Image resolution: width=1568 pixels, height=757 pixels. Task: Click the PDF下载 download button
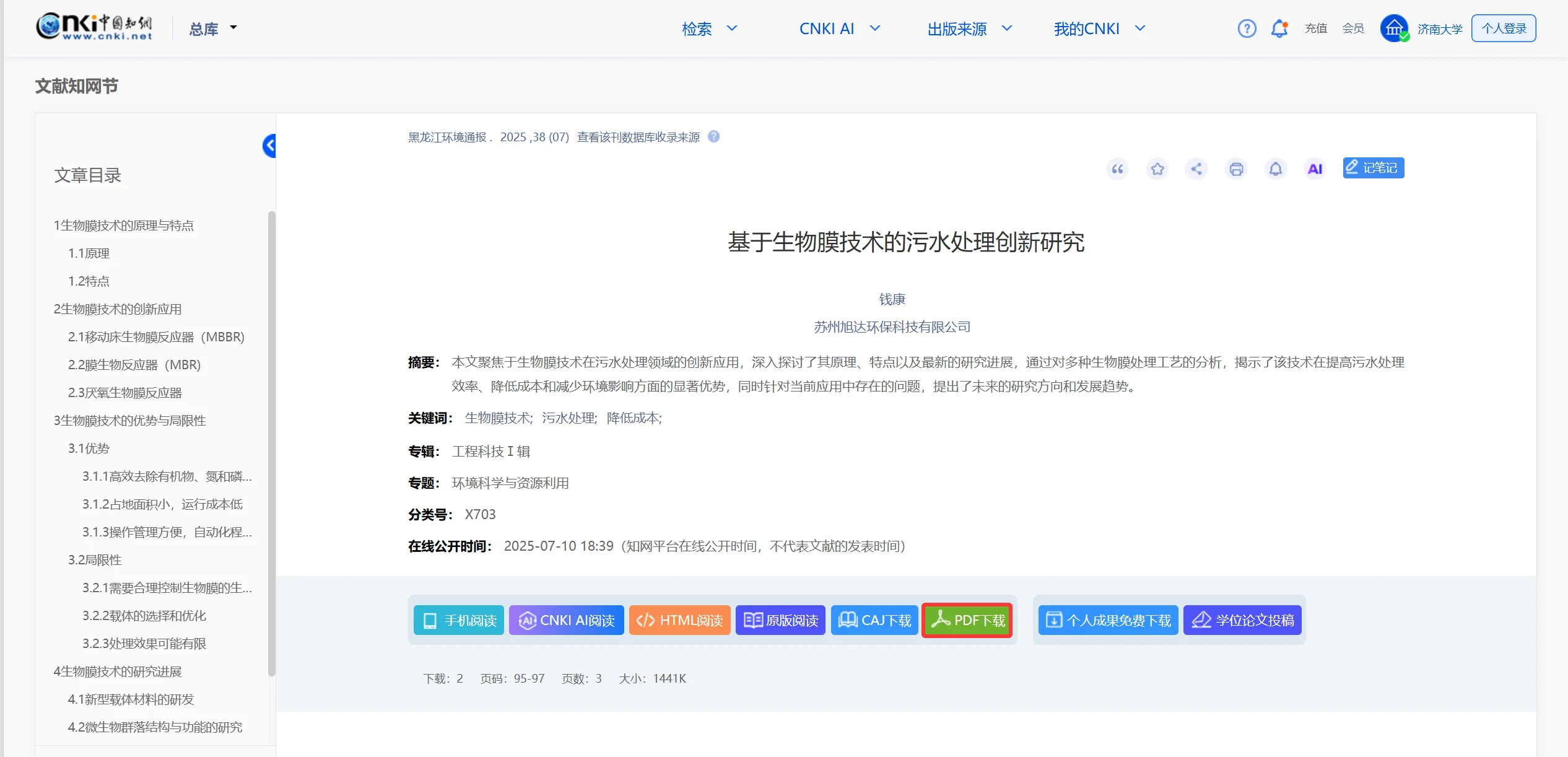coord(967,620)
